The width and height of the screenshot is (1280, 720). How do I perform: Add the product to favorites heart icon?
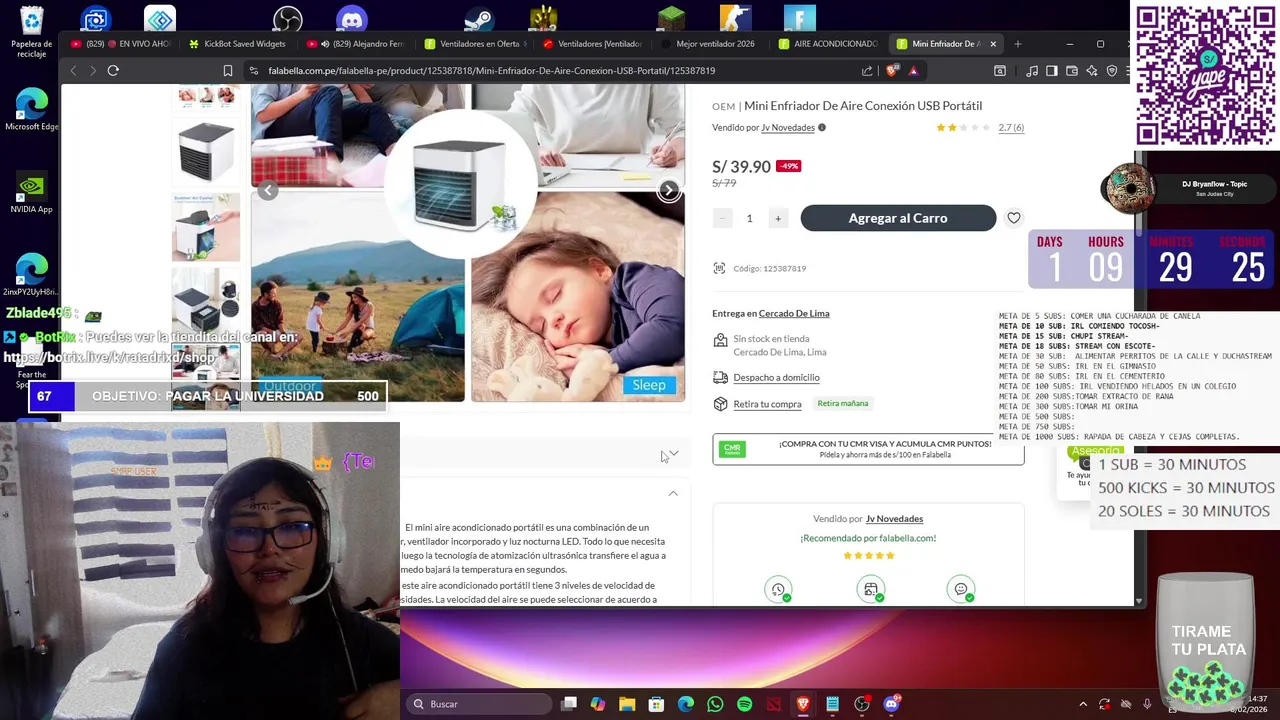coord(1014,218)
